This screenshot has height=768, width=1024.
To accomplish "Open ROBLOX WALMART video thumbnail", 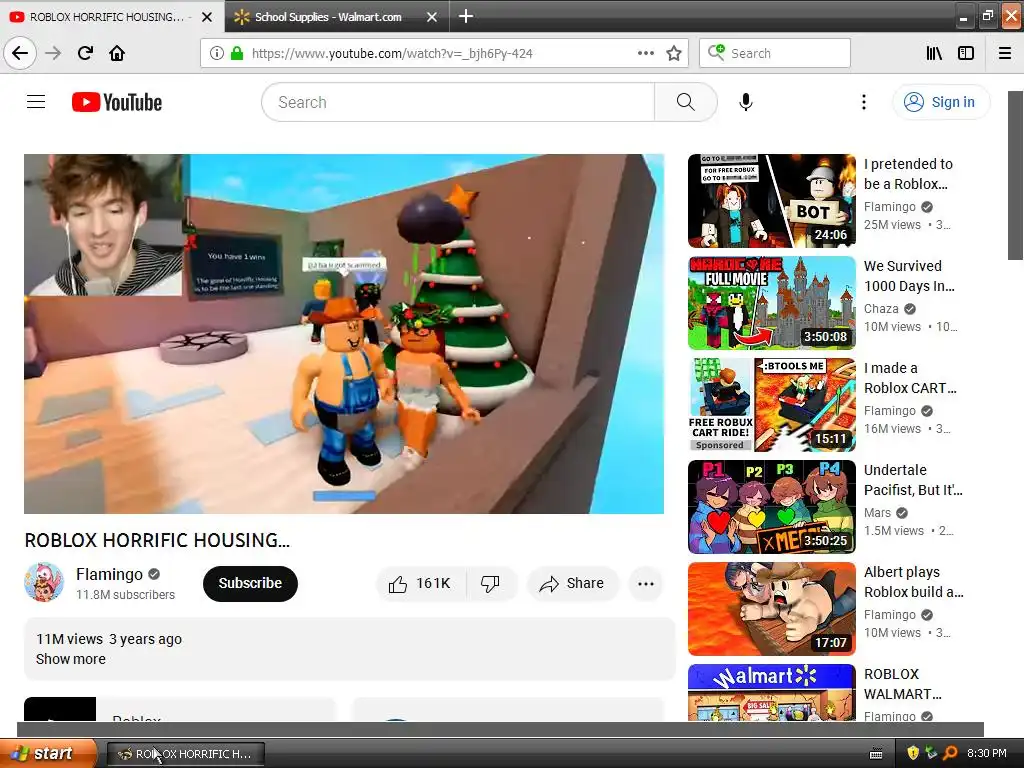I will click(x=772, y=693).
